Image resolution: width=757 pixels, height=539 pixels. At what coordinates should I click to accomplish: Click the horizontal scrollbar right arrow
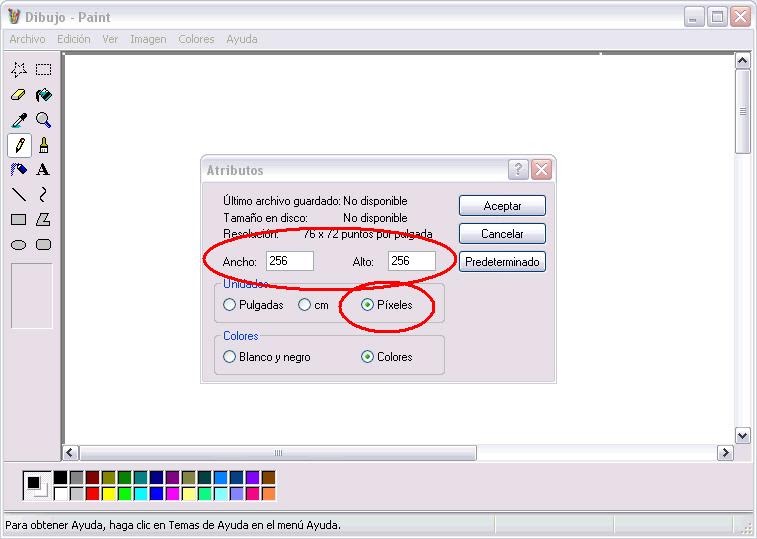tap(725, 453)
